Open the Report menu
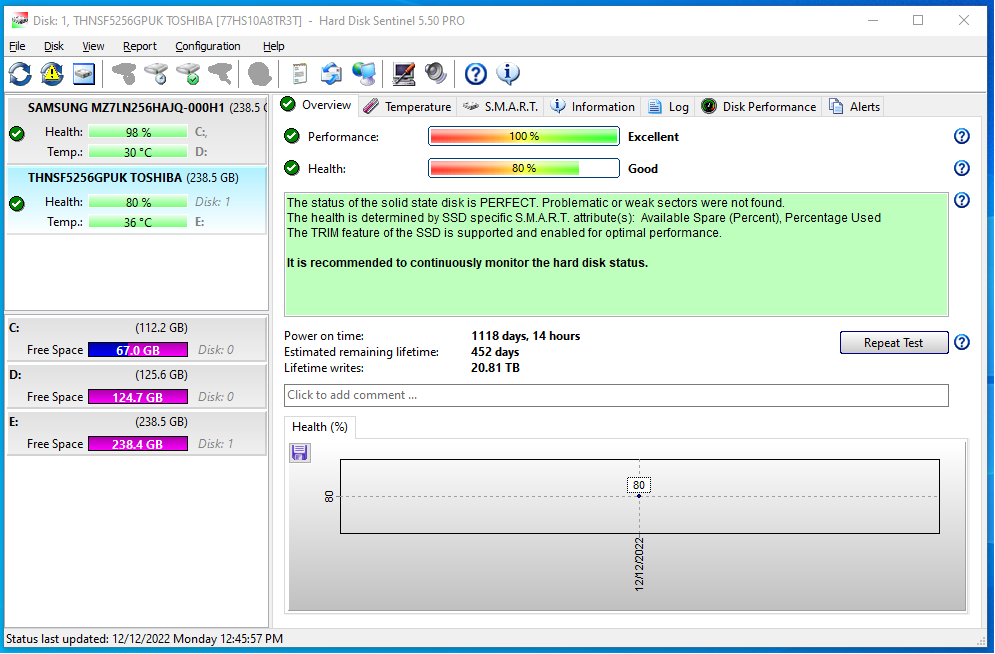 [x=140, y=46]
